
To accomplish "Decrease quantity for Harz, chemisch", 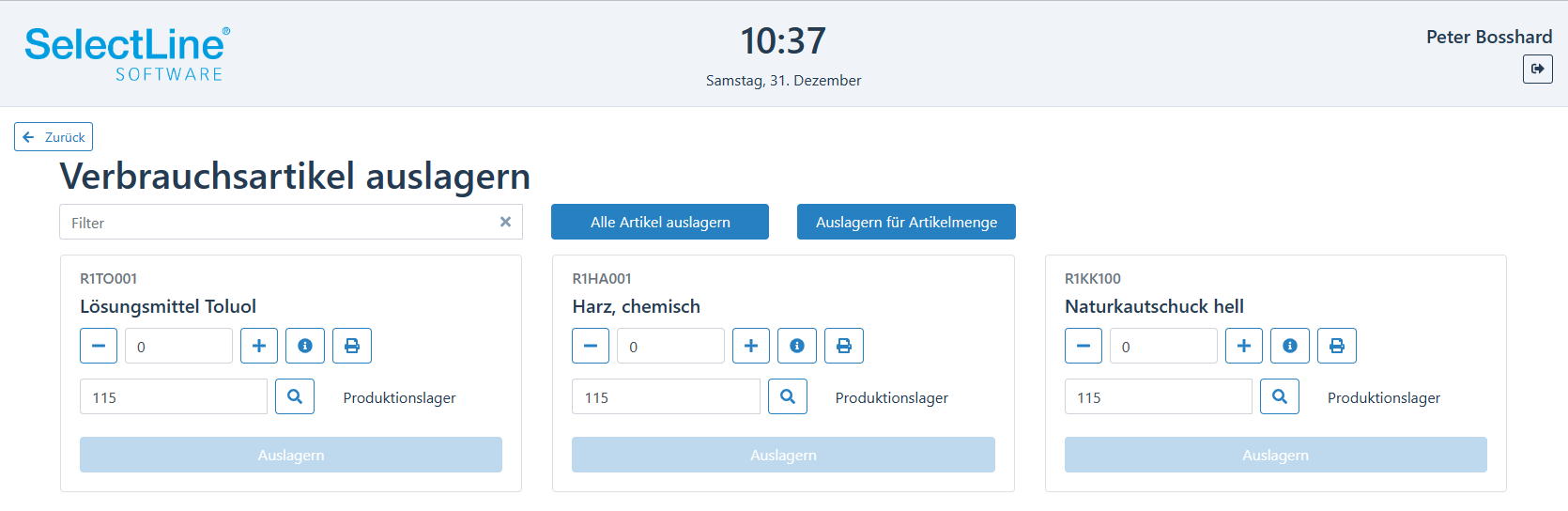I will click(x=591, y=346).
